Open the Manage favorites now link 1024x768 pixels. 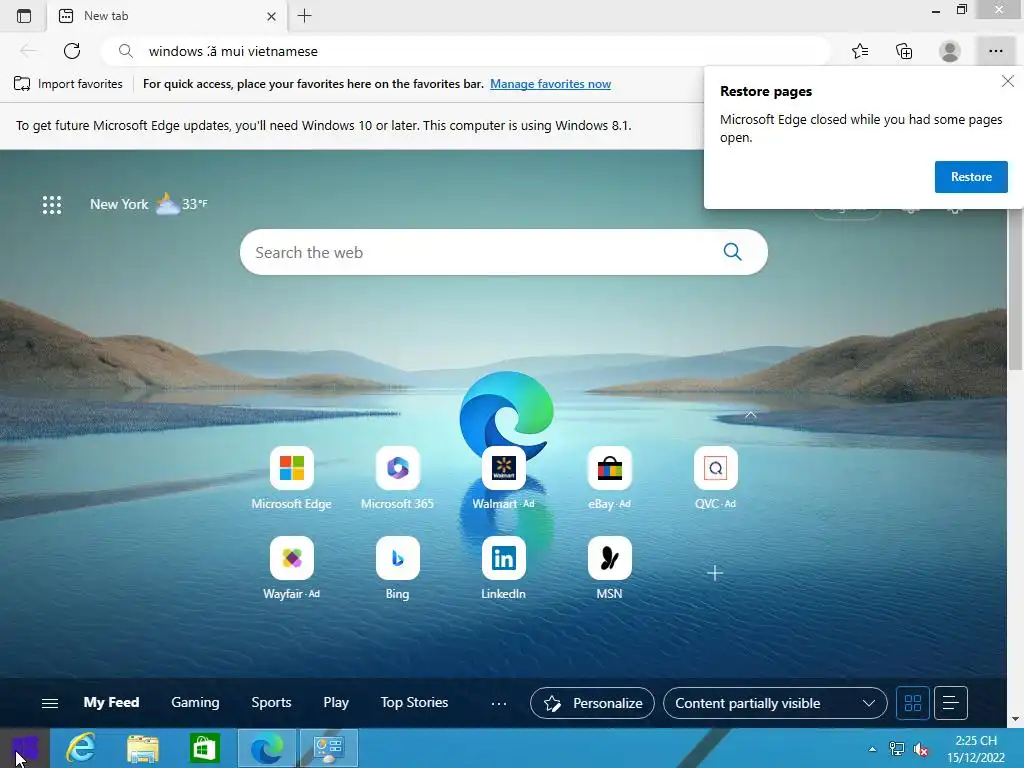click(x=551, y=84)
